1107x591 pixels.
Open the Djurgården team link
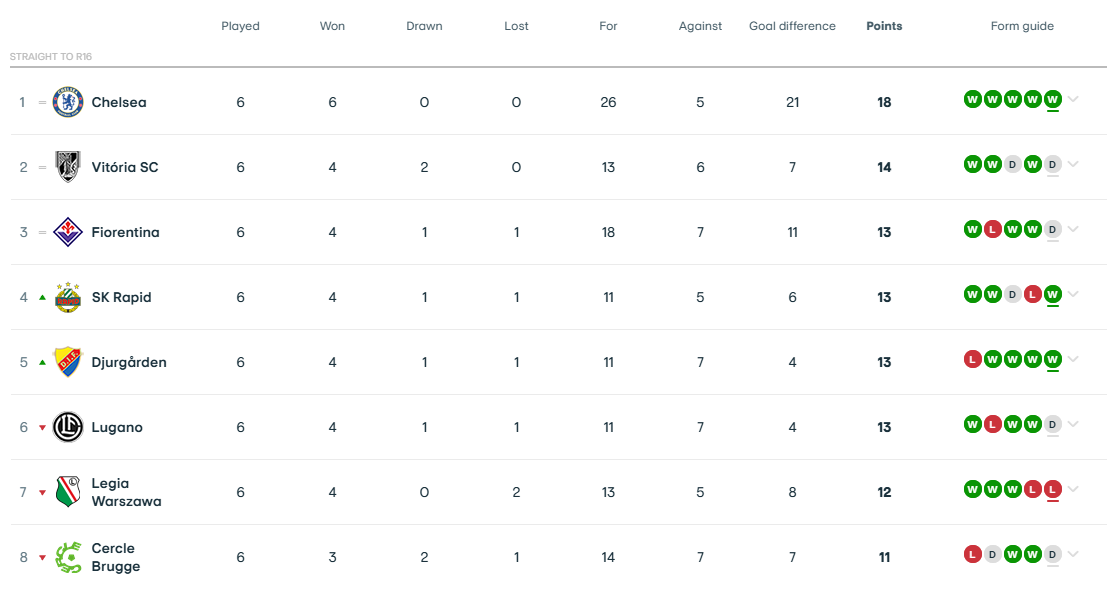click(x=129, y=362)
